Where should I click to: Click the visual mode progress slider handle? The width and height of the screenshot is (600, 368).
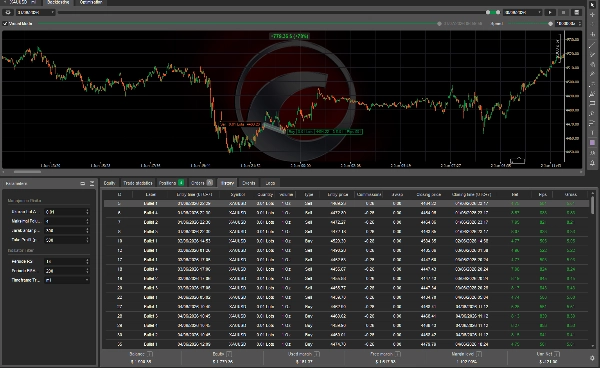click(x=439, y=24)
